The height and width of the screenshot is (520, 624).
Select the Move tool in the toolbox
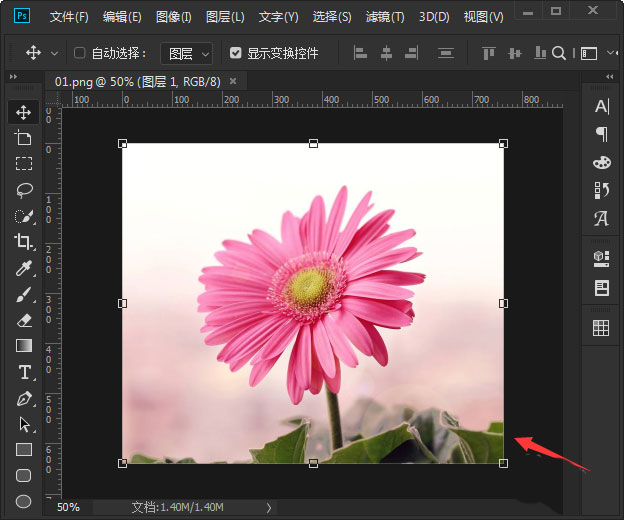23,113
